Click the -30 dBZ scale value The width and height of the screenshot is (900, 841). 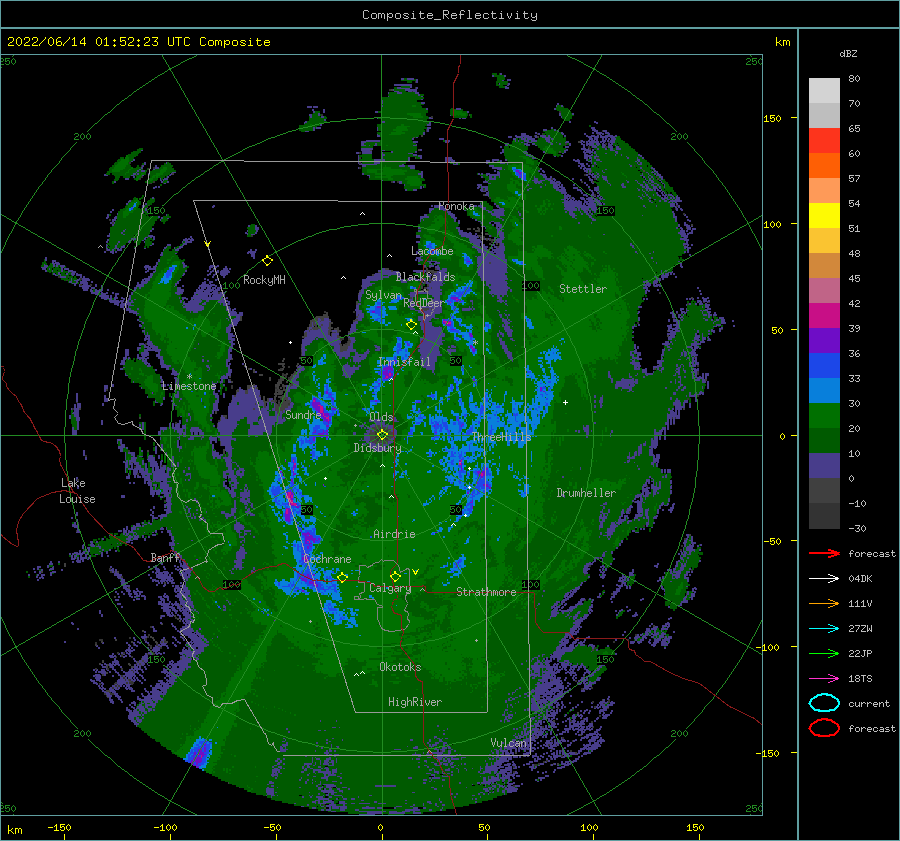[x=857, y=528]
